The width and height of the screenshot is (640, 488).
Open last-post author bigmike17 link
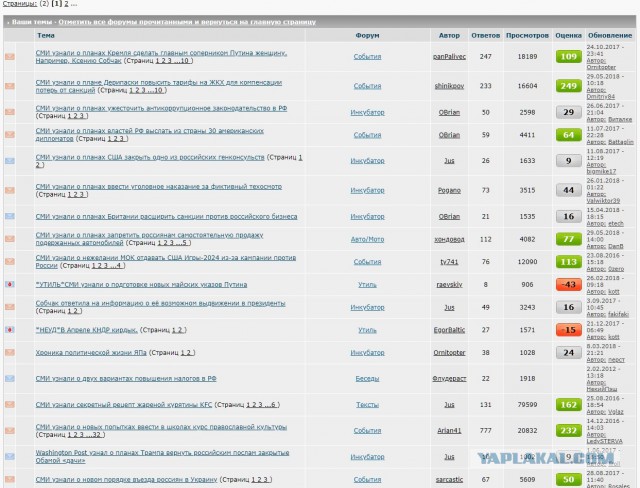pyautogui.click(x=601, y=171)
